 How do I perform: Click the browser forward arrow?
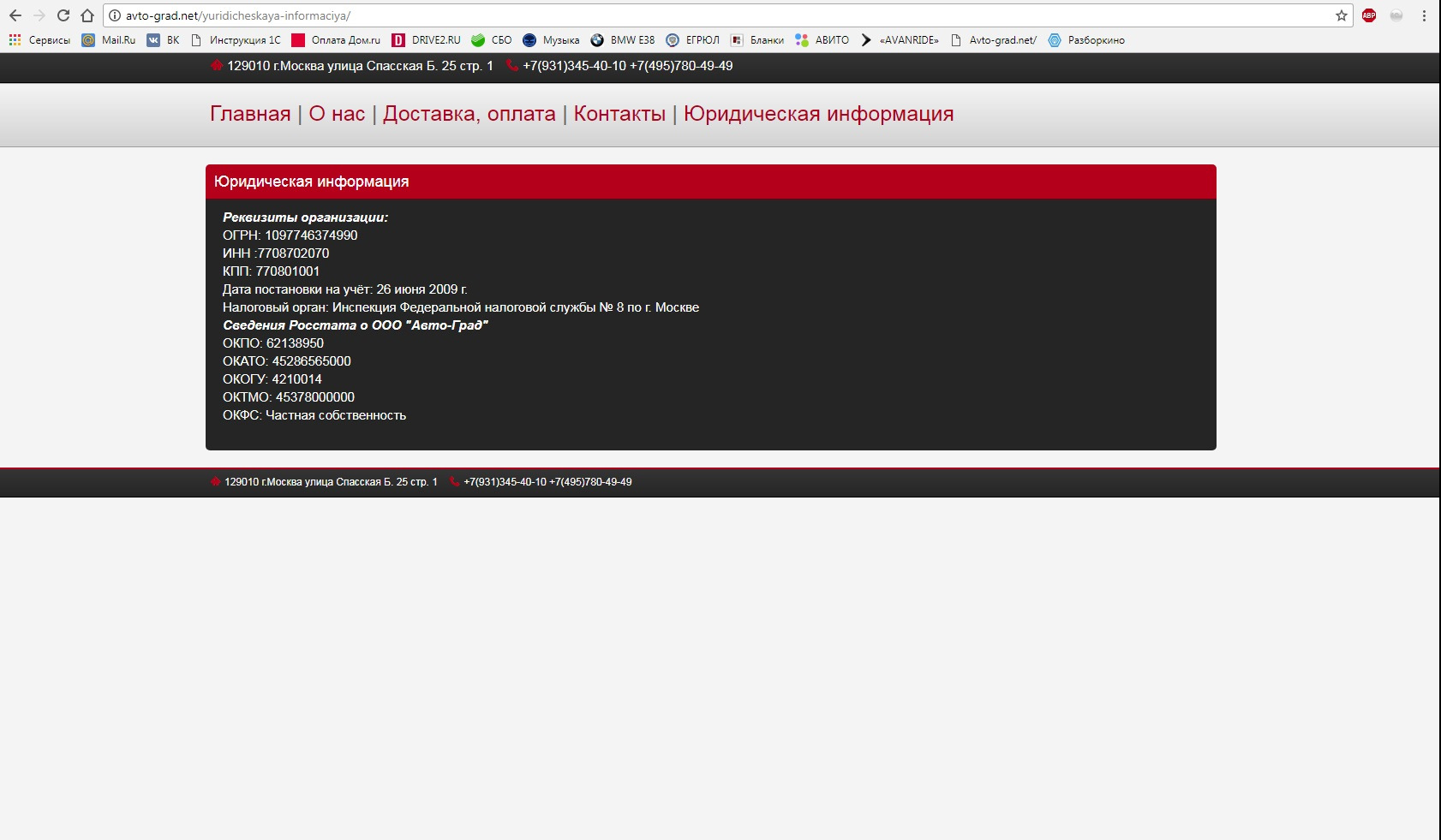pos(39,15)
